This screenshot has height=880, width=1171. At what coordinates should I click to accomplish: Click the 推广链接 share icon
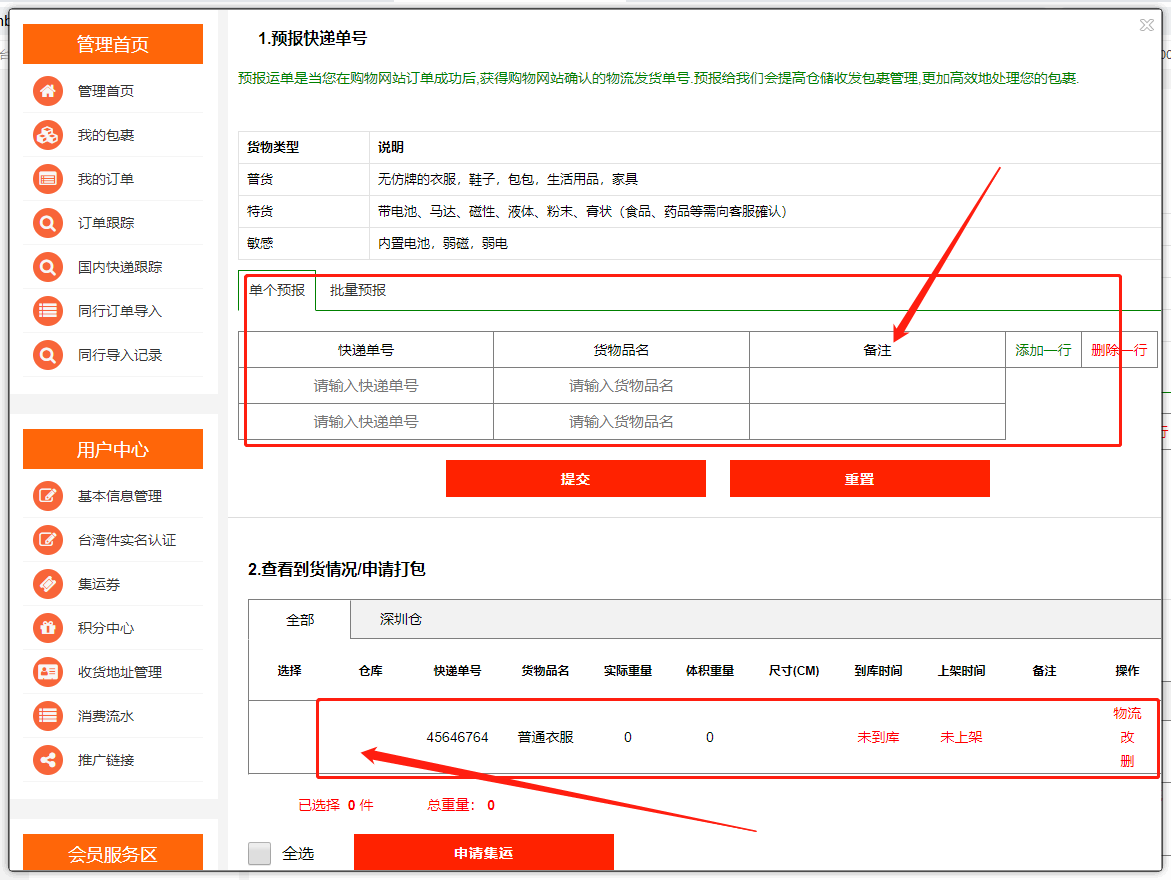(48, 760)
